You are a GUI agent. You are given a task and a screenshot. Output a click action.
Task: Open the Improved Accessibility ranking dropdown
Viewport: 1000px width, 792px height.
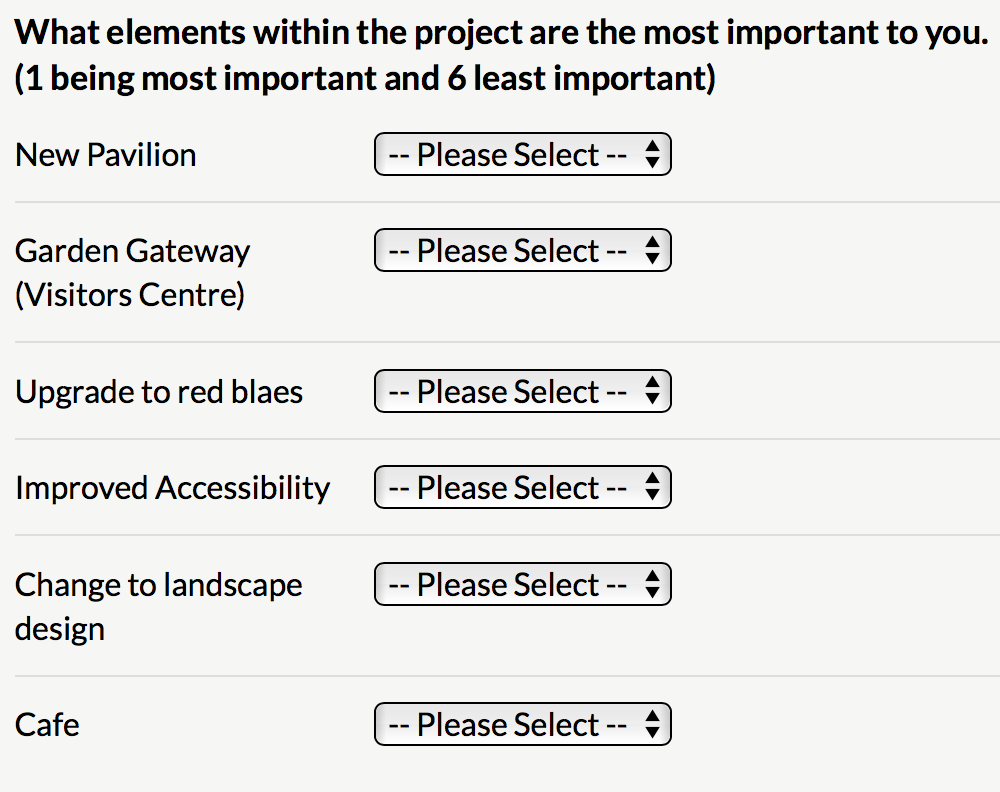[x=522, y=487]
